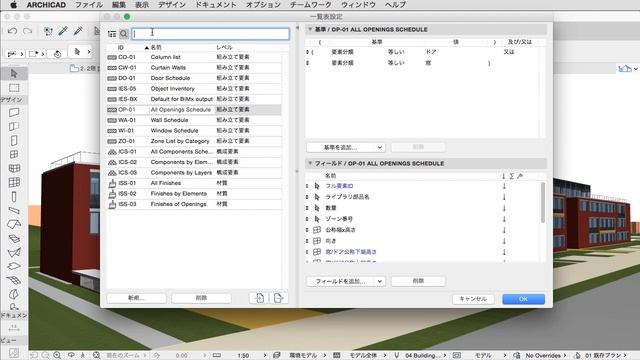This screenshot has width=640, height=360.
Task: Select the Wall tool in the toolbox
Action: click(14, 112)
